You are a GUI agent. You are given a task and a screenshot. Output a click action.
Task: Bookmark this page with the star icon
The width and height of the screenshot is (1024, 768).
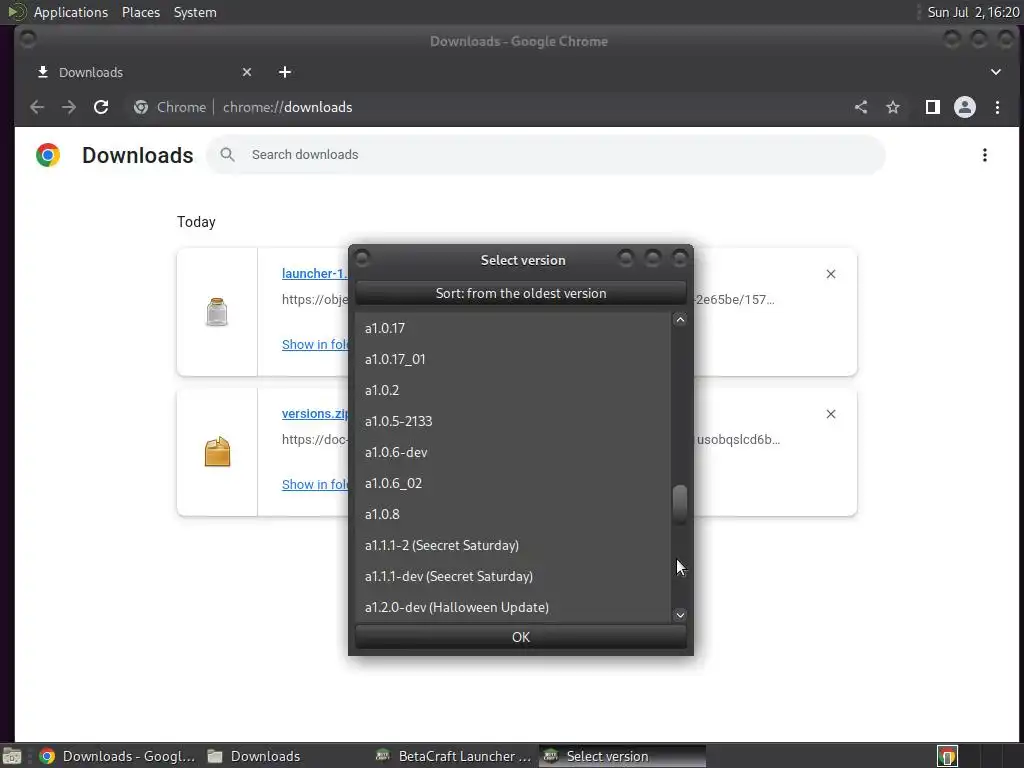[x=893, y=107]
